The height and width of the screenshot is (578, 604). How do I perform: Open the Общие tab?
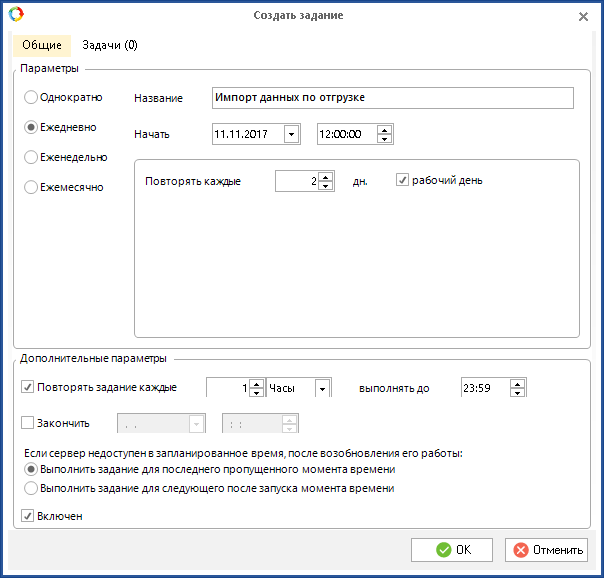[x=42, y=45]
